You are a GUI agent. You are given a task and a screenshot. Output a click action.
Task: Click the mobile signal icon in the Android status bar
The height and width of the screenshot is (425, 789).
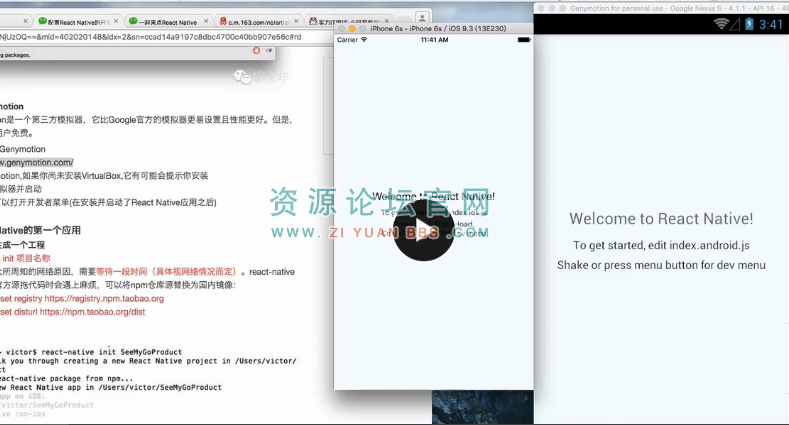coord(735,24)
